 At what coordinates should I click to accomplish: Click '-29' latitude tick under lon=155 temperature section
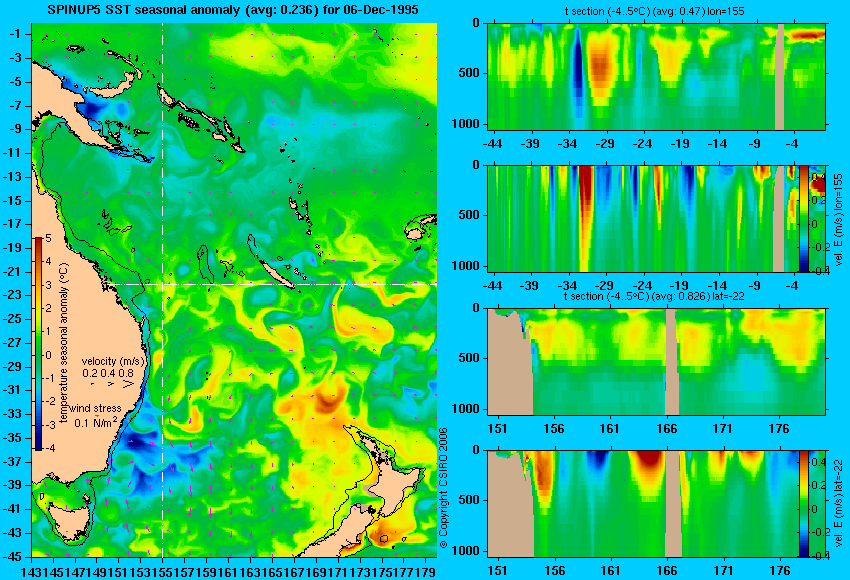[604, 144]
